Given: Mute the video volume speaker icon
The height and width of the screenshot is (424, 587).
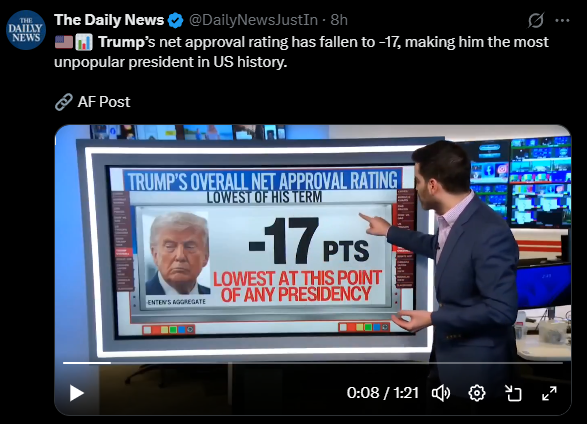Looking at the screenshot, I should tap(441, 393).
